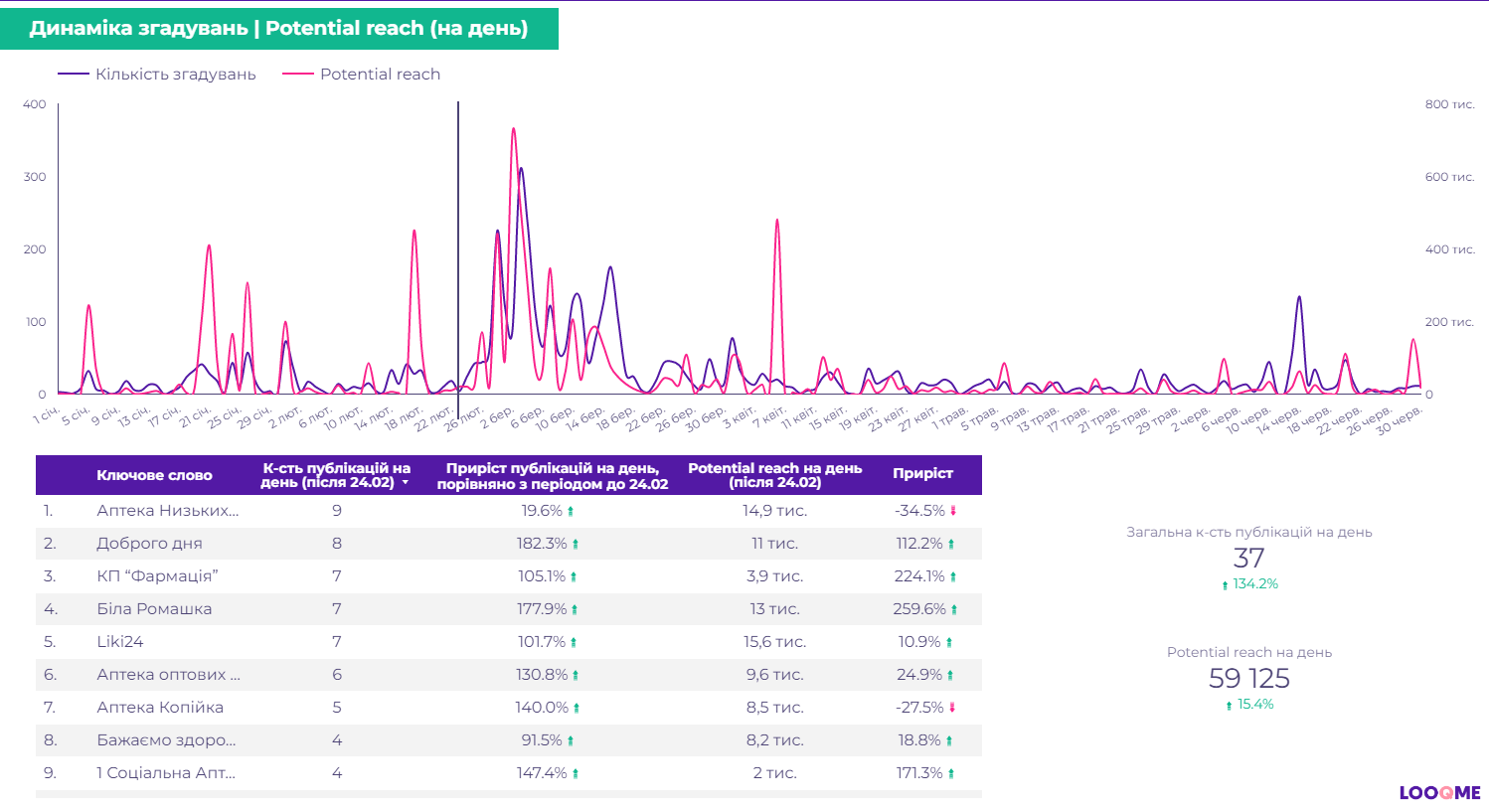This screenshot has height=812, width=1489.
Task: Click the 11 тис. reach cell
Action: [774, 544]
